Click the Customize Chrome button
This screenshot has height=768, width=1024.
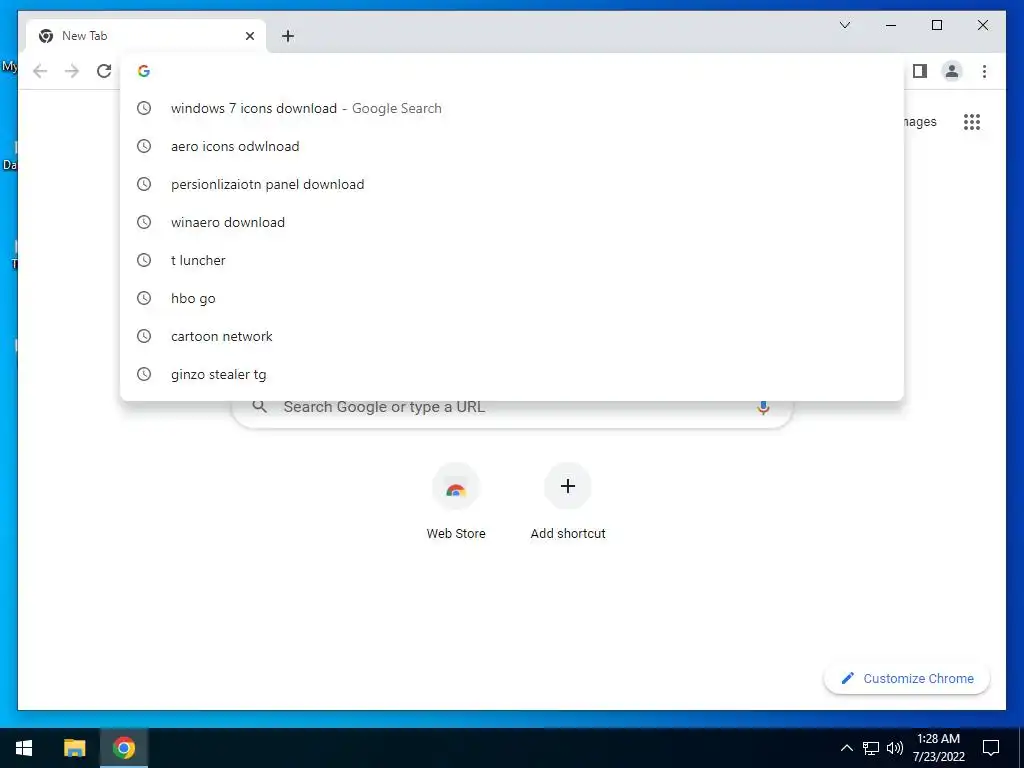tap(906, 679)
